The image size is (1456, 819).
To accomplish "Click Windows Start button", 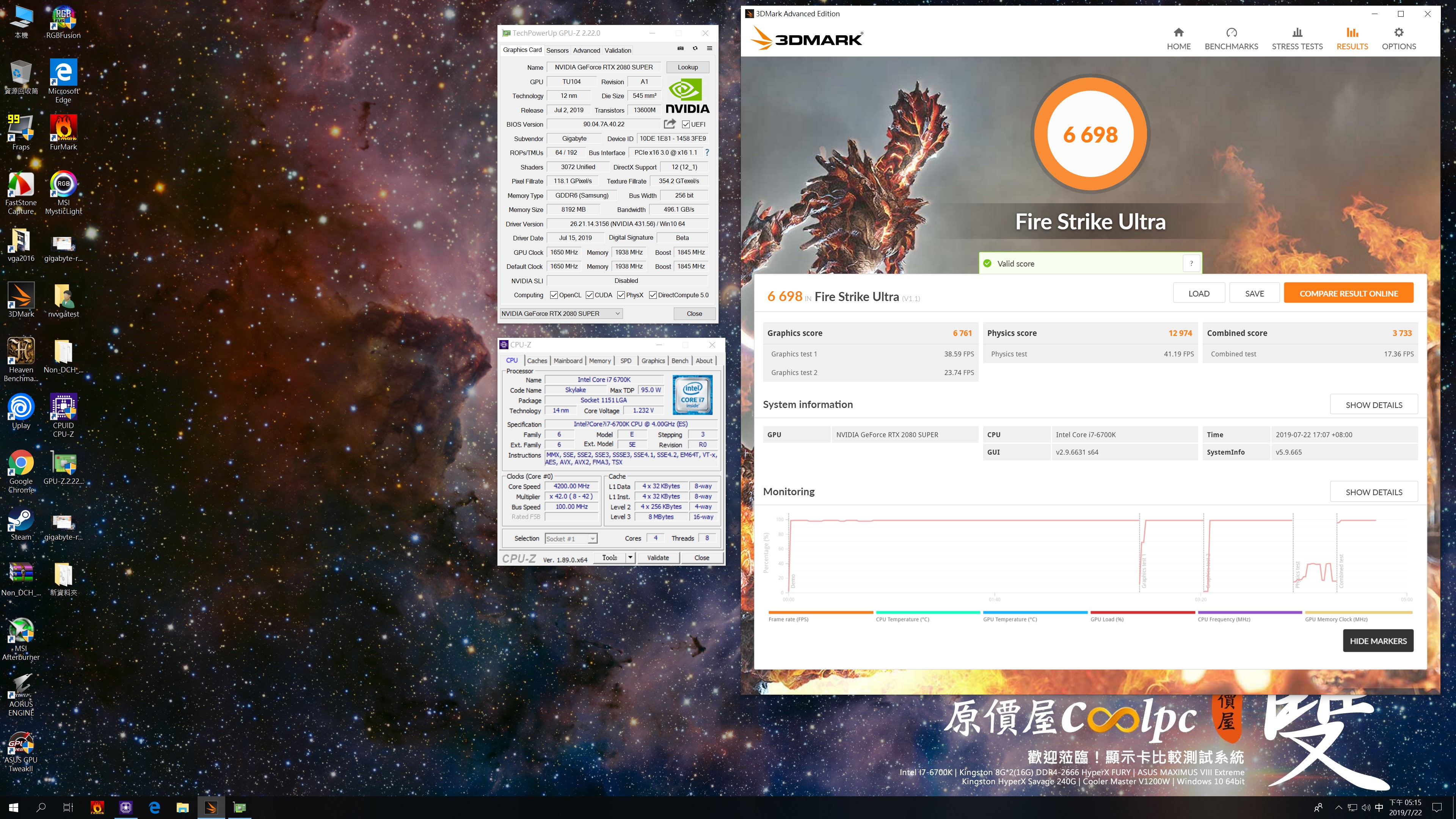I will (x=14, y=808).
